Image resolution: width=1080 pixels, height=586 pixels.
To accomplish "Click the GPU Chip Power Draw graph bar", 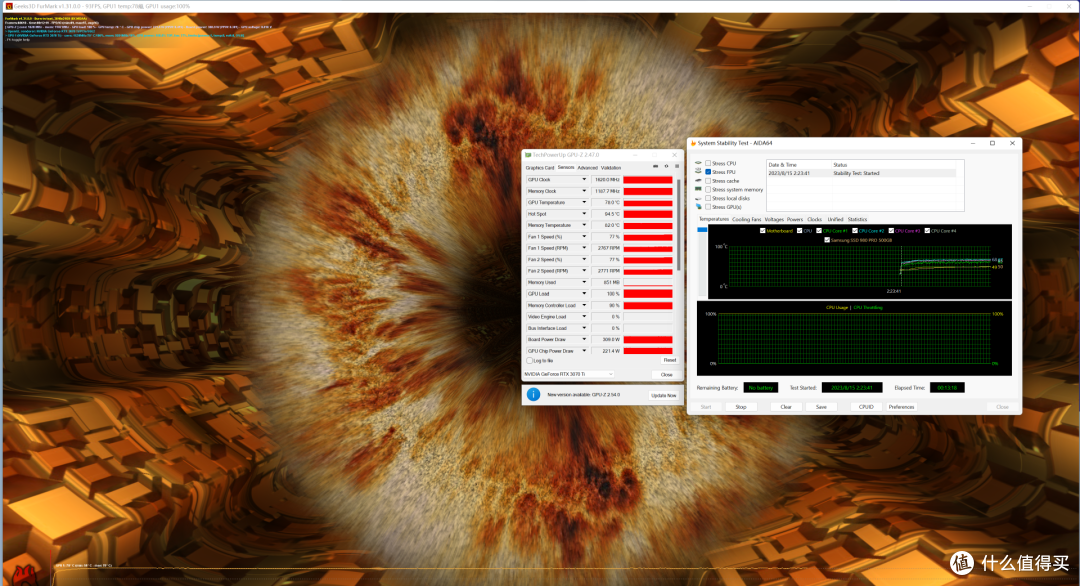I will pos(648,351).
